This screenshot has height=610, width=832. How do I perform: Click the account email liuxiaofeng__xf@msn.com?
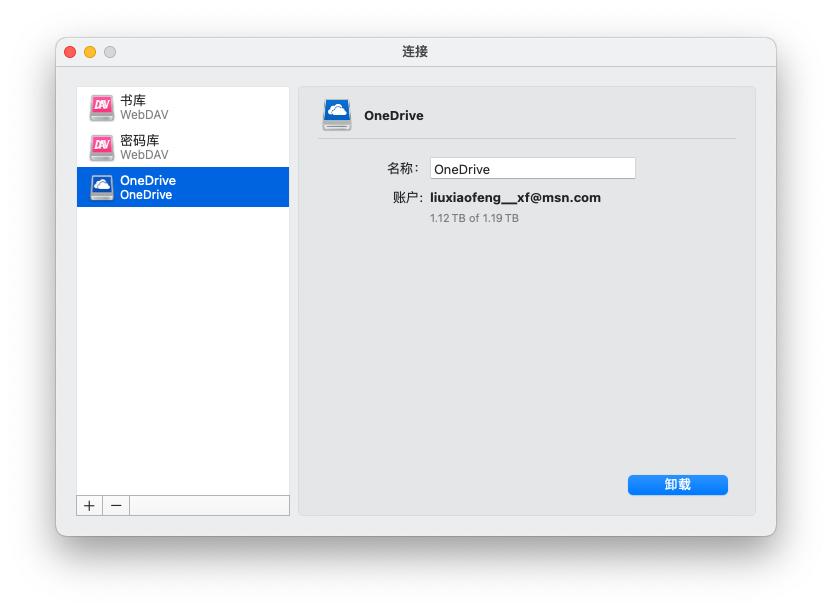(515, 197)
